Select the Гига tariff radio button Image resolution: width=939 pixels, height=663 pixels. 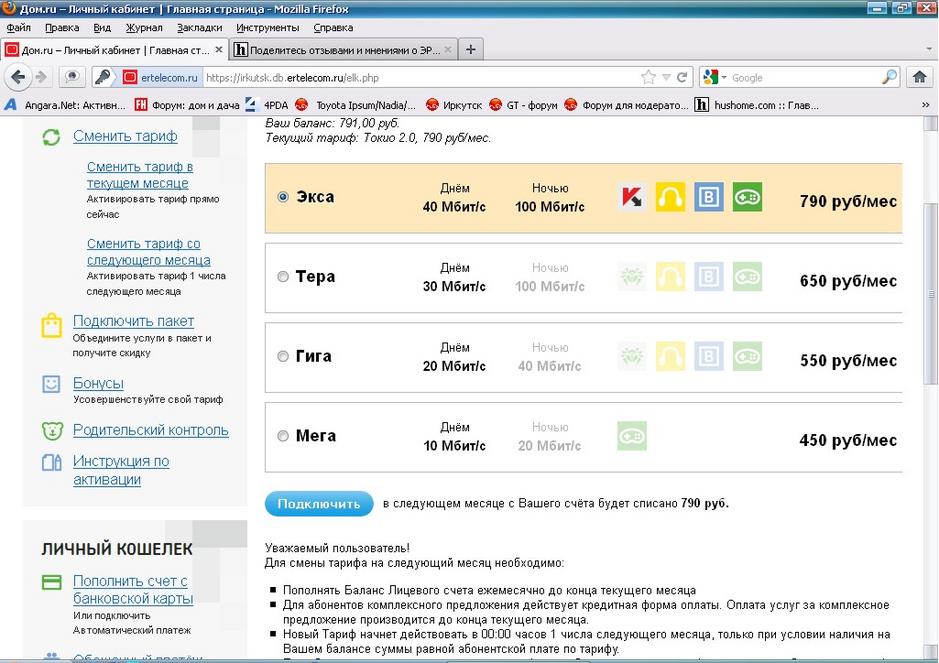pyautogui.click(x=283, y=356)
